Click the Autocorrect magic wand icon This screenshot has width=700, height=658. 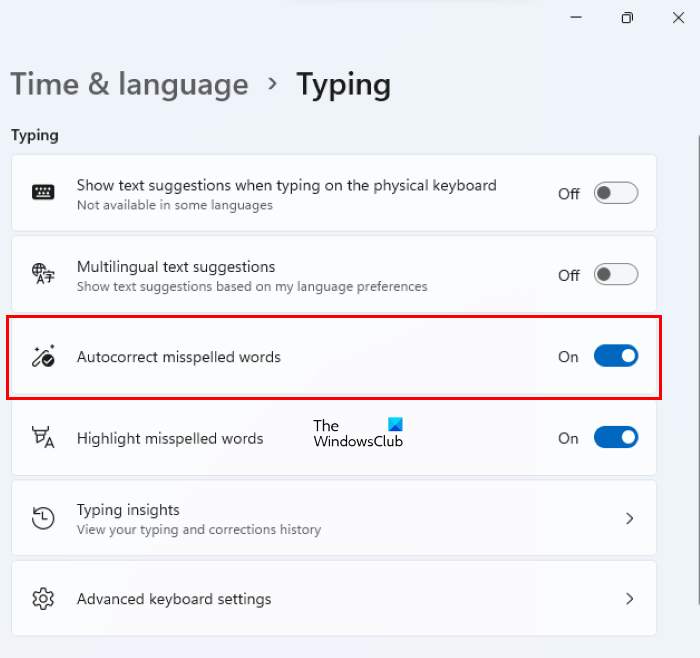[43, 356]
